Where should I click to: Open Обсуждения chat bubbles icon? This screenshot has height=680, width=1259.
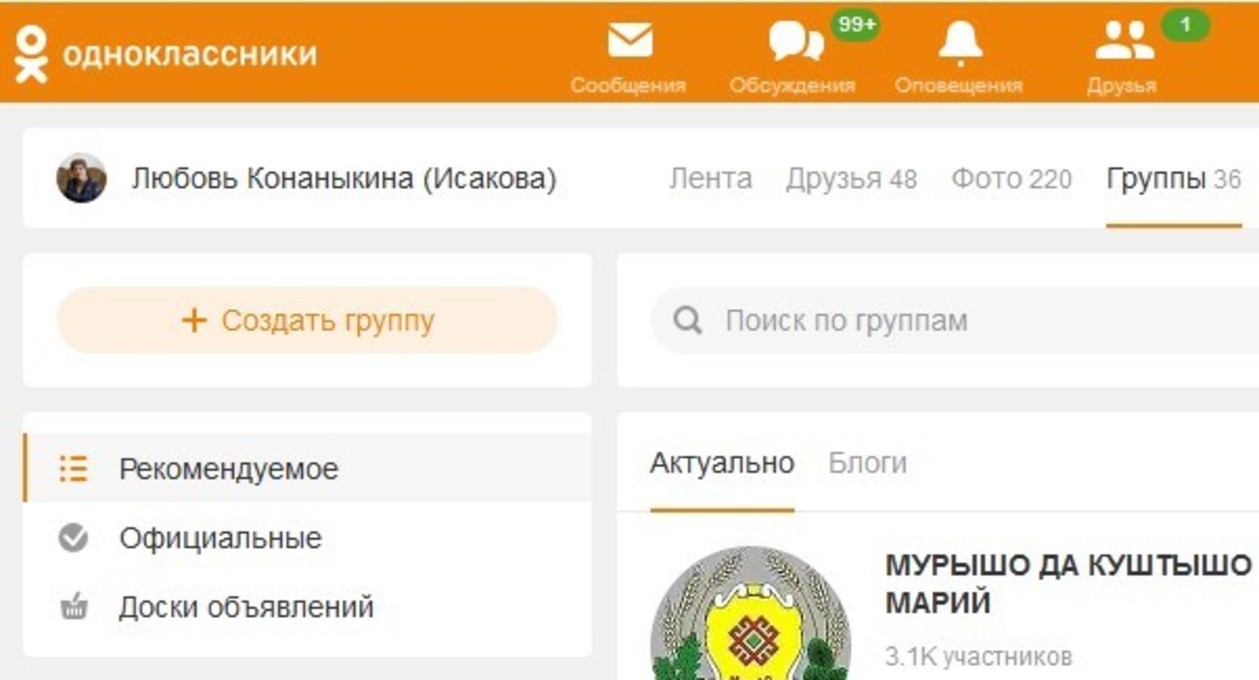pyautogui.click(x=795, y=43)
